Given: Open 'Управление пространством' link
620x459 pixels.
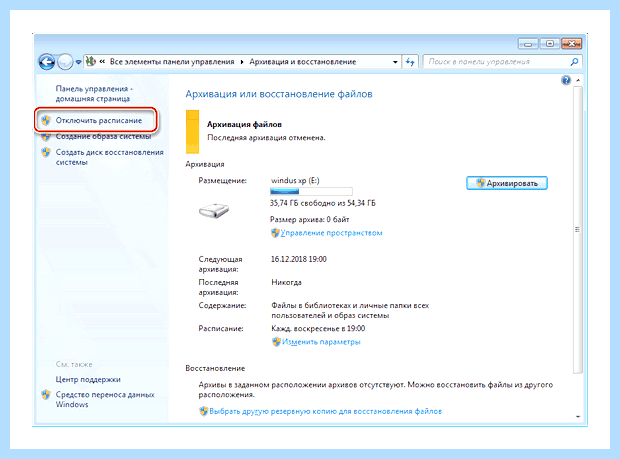Looking at the screenshot, I should coord(331,233).
